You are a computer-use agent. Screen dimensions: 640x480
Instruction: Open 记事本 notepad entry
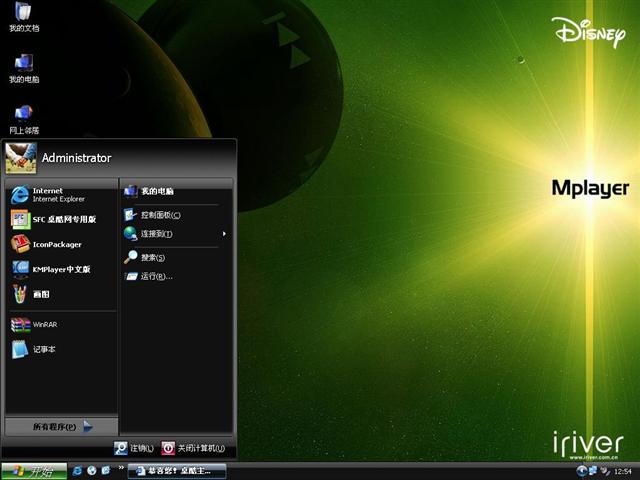click(x=61, y=349)
